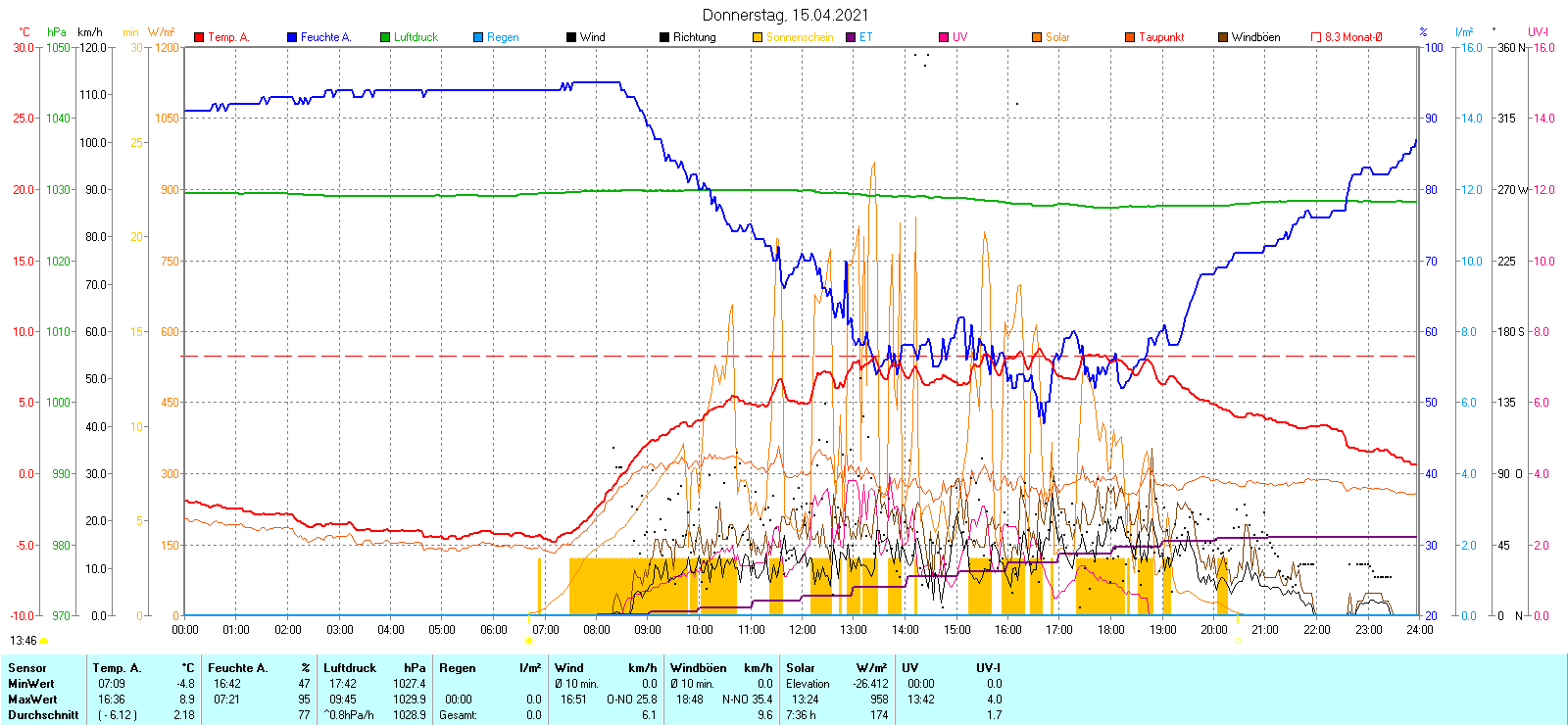
Task: Select the MaxWert row label
Action: pyautogui.click(x=32, y=700)
